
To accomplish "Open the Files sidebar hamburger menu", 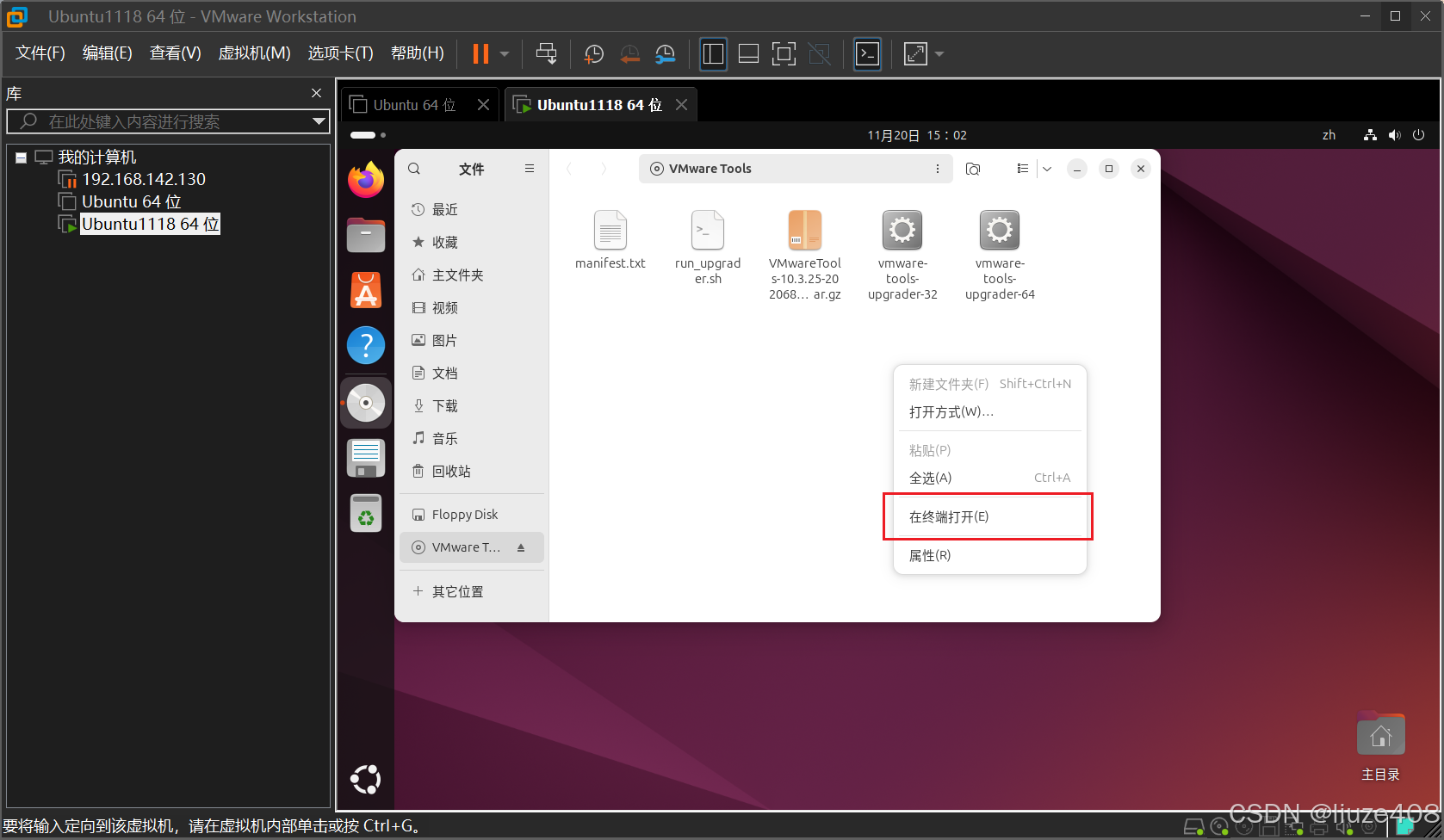I will [530, 169].
